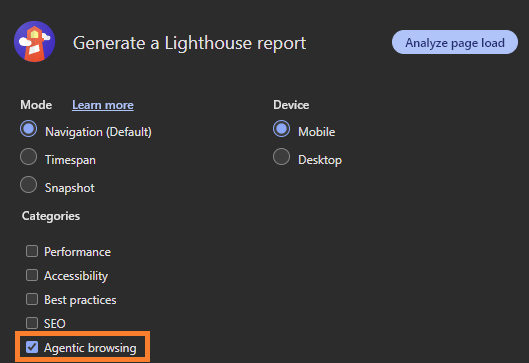Uncheck the Agentic browsing checkbox square
This screenshot has height=363, width=529.
32,347
